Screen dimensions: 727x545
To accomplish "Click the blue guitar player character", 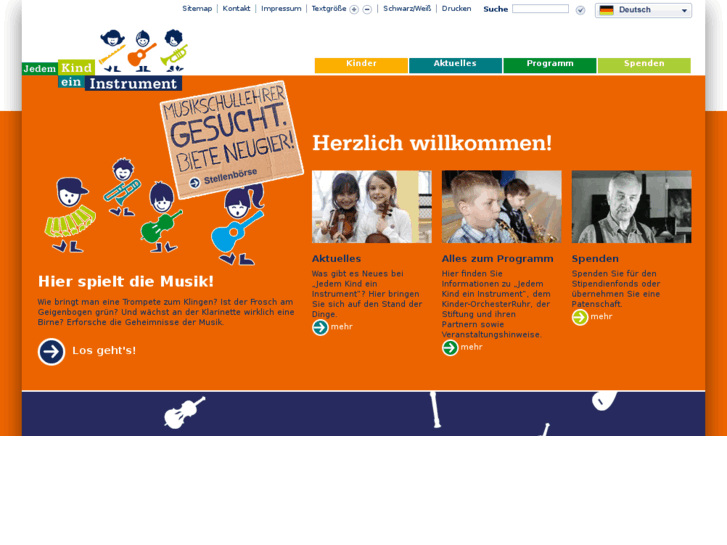I will pos(238,225).
